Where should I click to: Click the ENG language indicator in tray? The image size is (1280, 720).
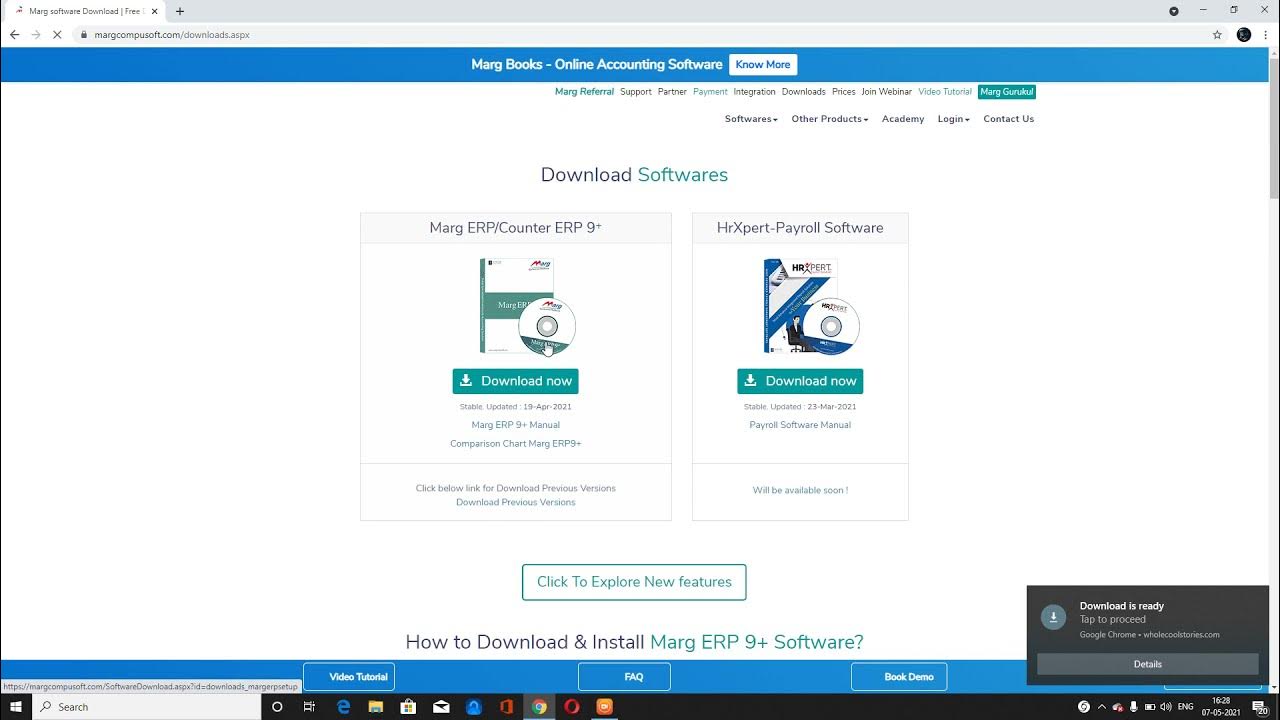pos(1185,707)
